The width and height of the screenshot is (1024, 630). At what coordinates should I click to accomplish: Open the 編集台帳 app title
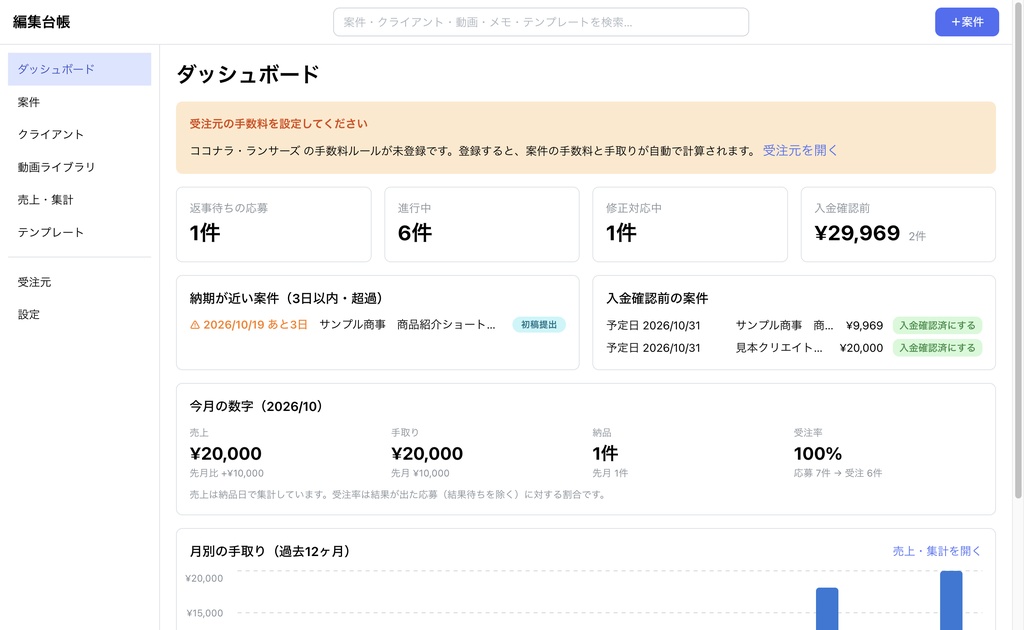coord(41,22)
